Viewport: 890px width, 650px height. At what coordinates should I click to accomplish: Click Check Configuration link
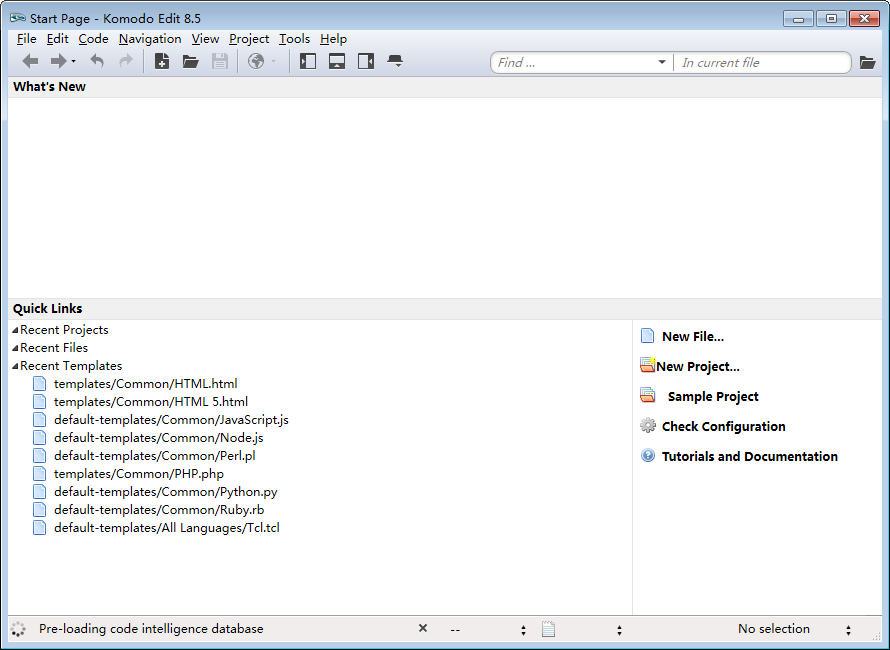723,426
